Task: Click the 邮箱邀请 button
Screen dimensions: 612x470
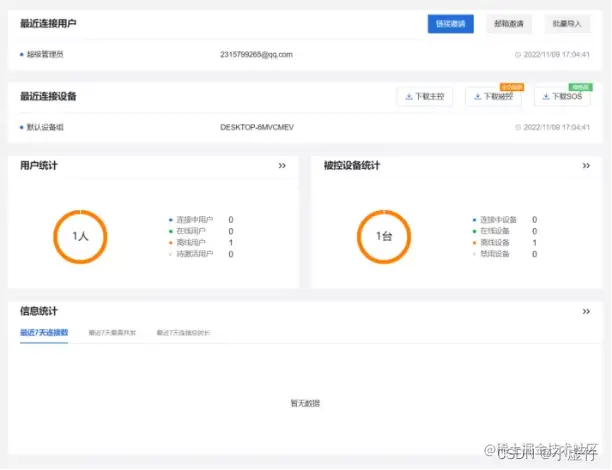Action: [x=509, y=24]
